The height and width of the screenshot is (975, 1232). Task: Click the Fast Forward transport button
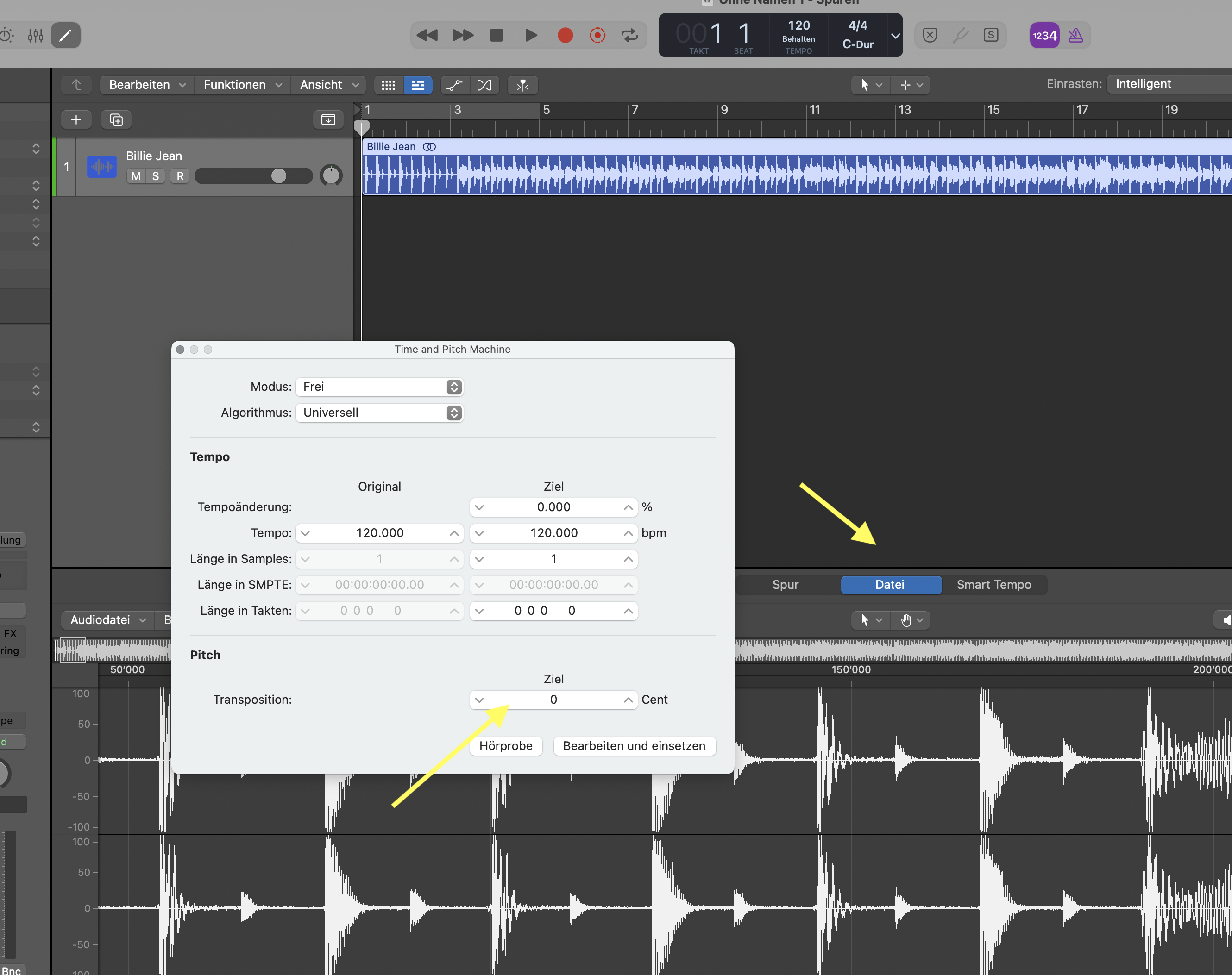coord(463,35)
